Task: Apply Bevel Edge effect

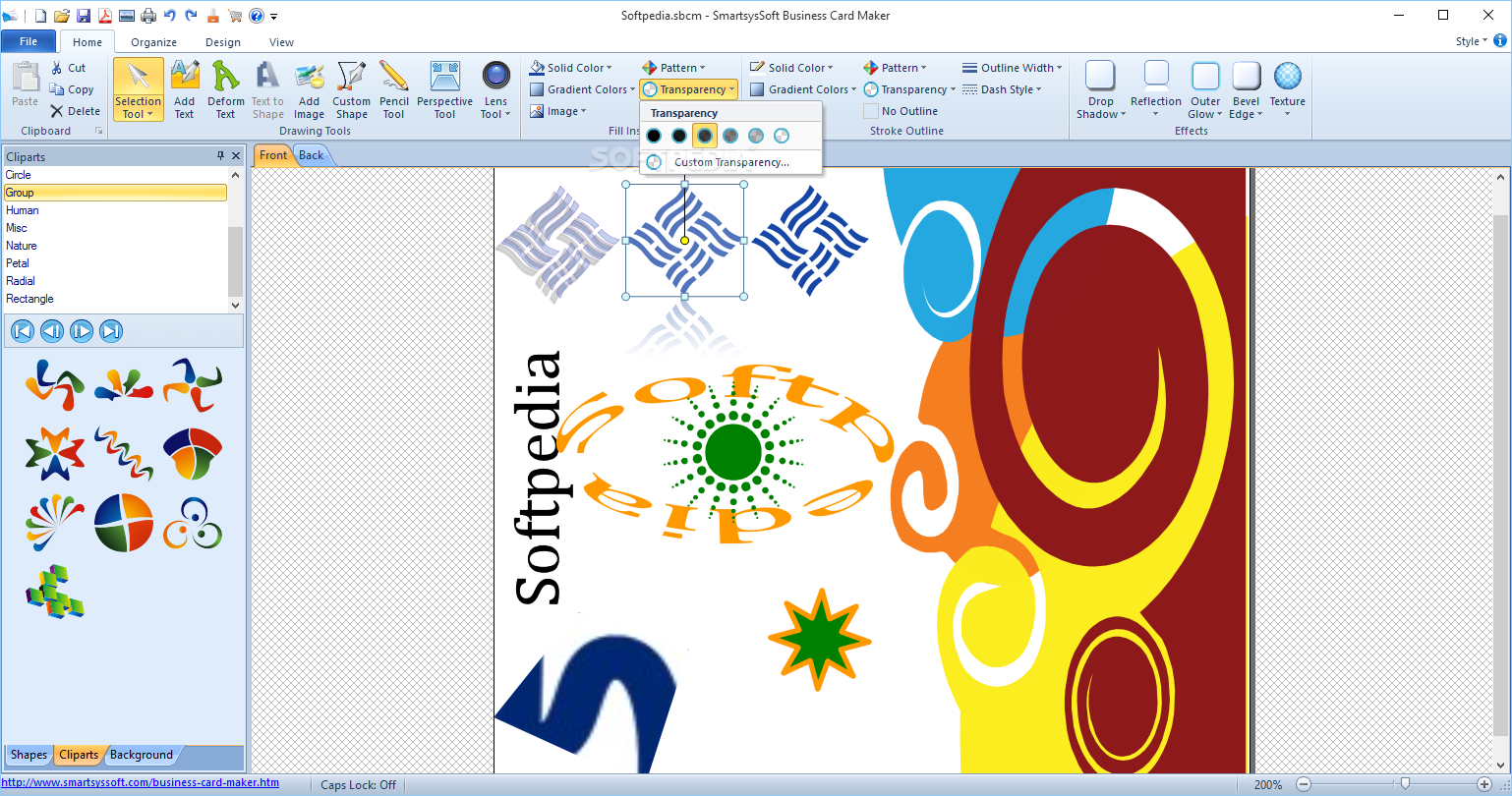Action: tap(1247, 89)
